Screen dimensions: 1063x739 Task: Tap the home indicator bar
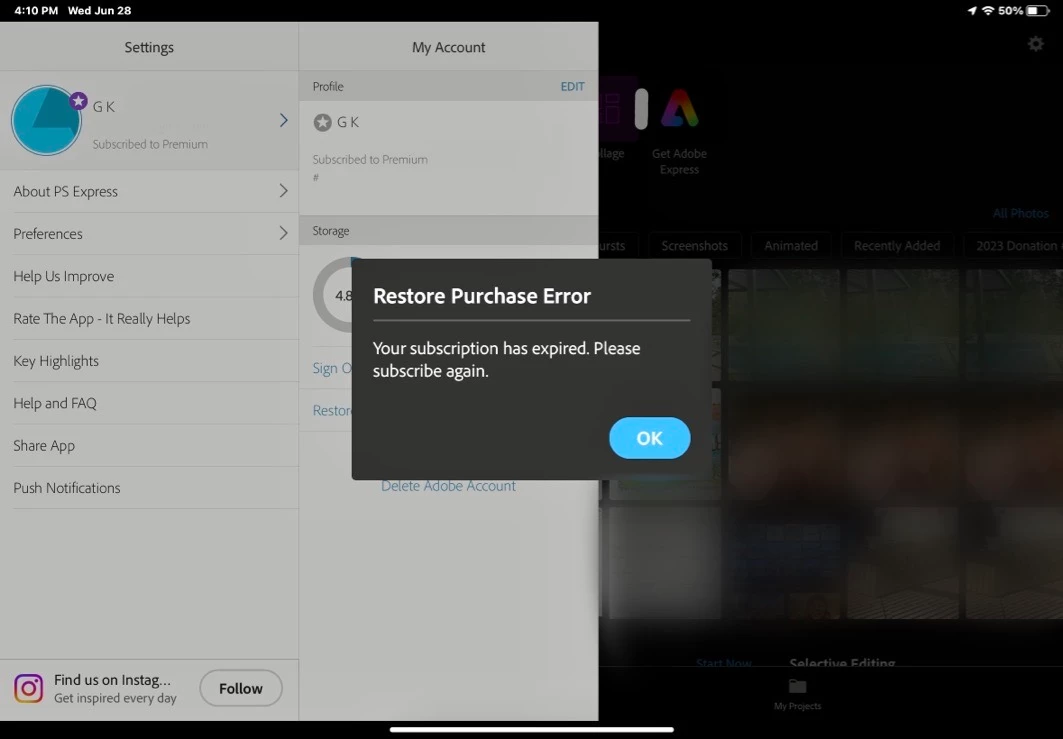tap(532, 730)
